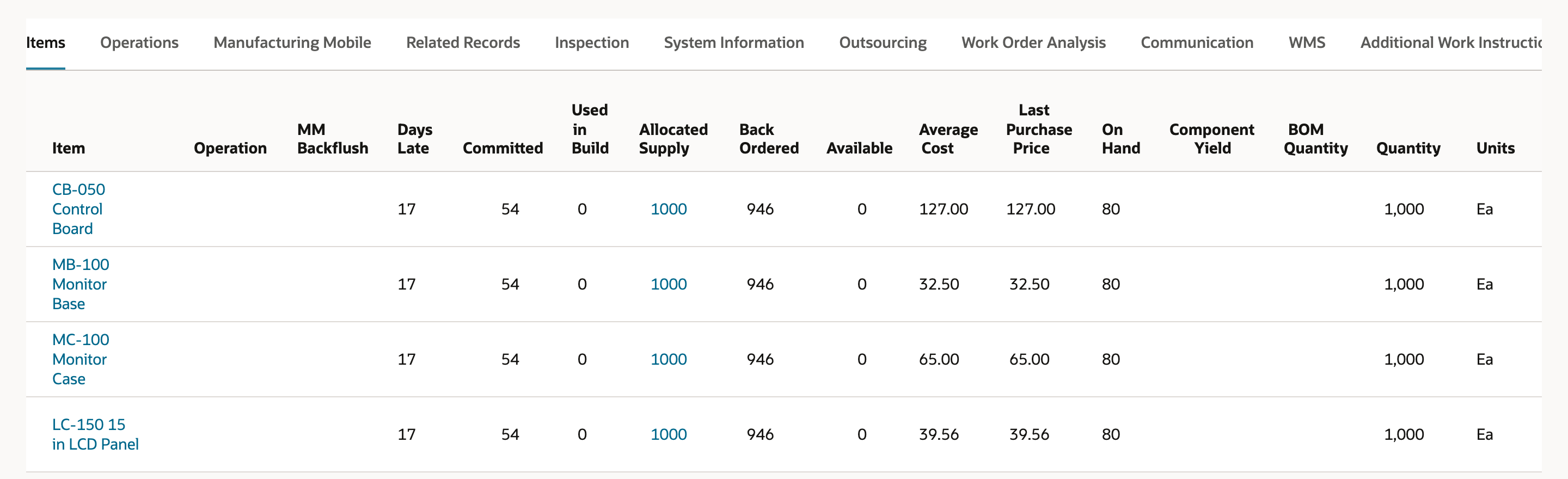Click the On Hand column header
Image resolution: width=1568 pixels, height=479 pixels.
(x=1120, y=139)
